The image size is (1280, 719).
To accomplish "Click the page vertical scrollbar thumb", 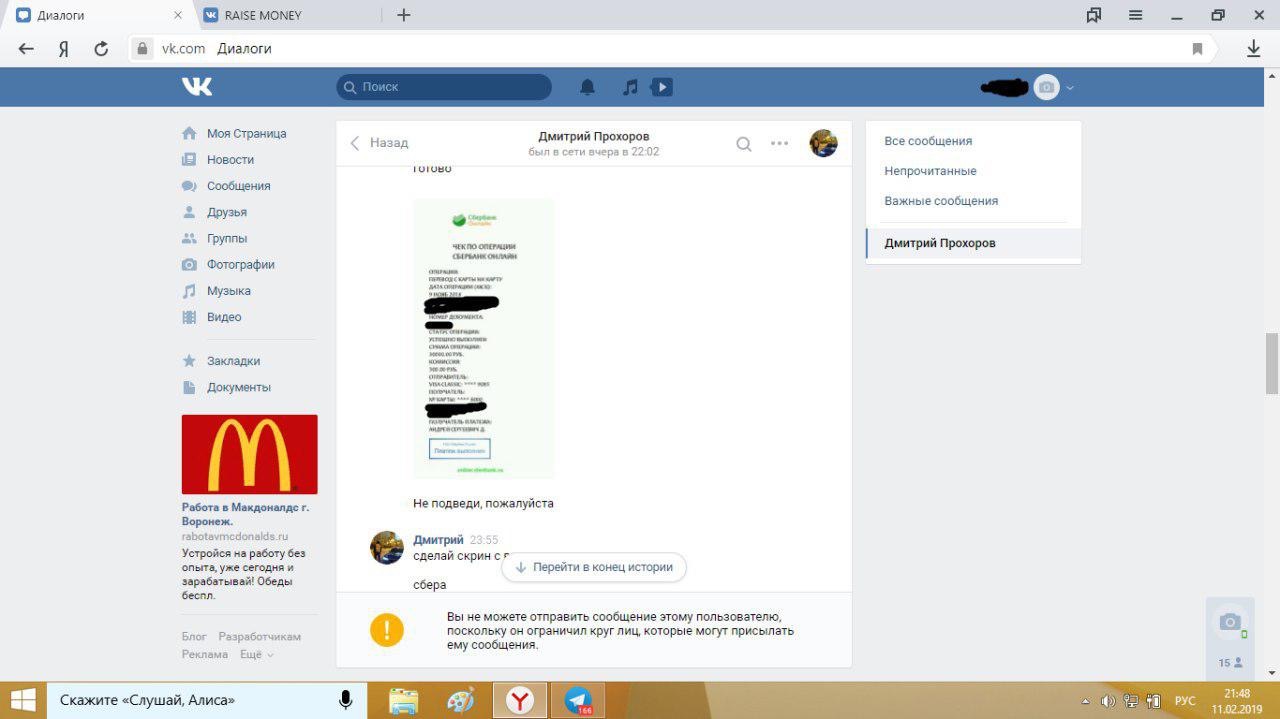I will coord(1272,363).
